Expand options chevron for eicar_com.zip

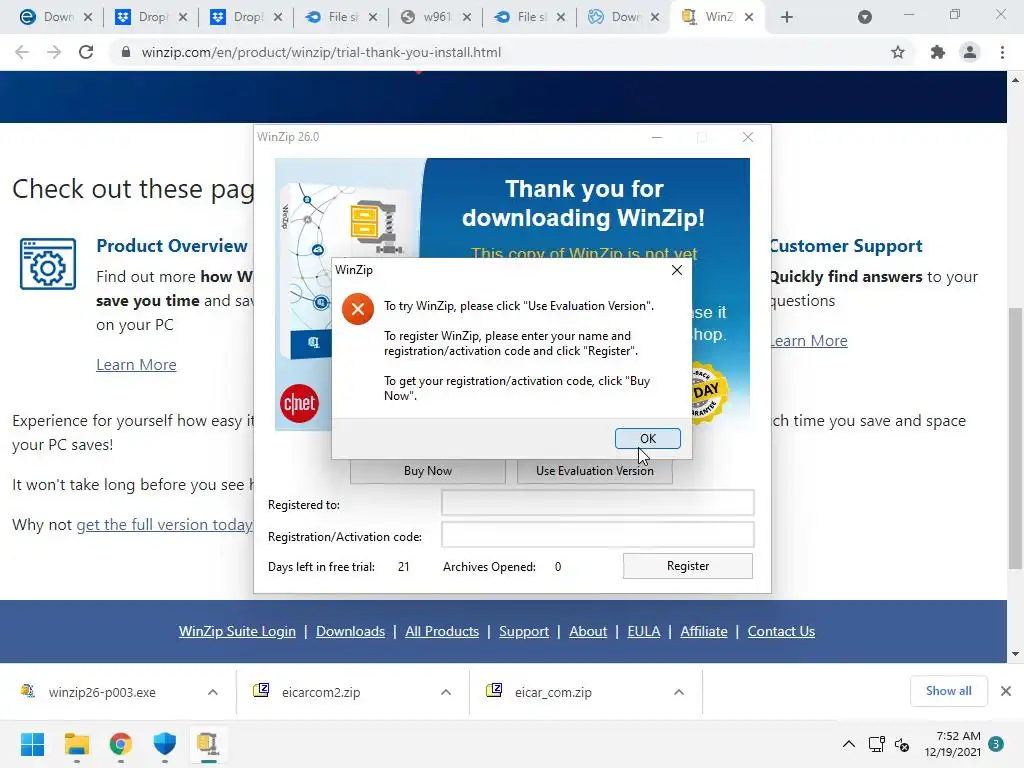[x=679, y=692]
